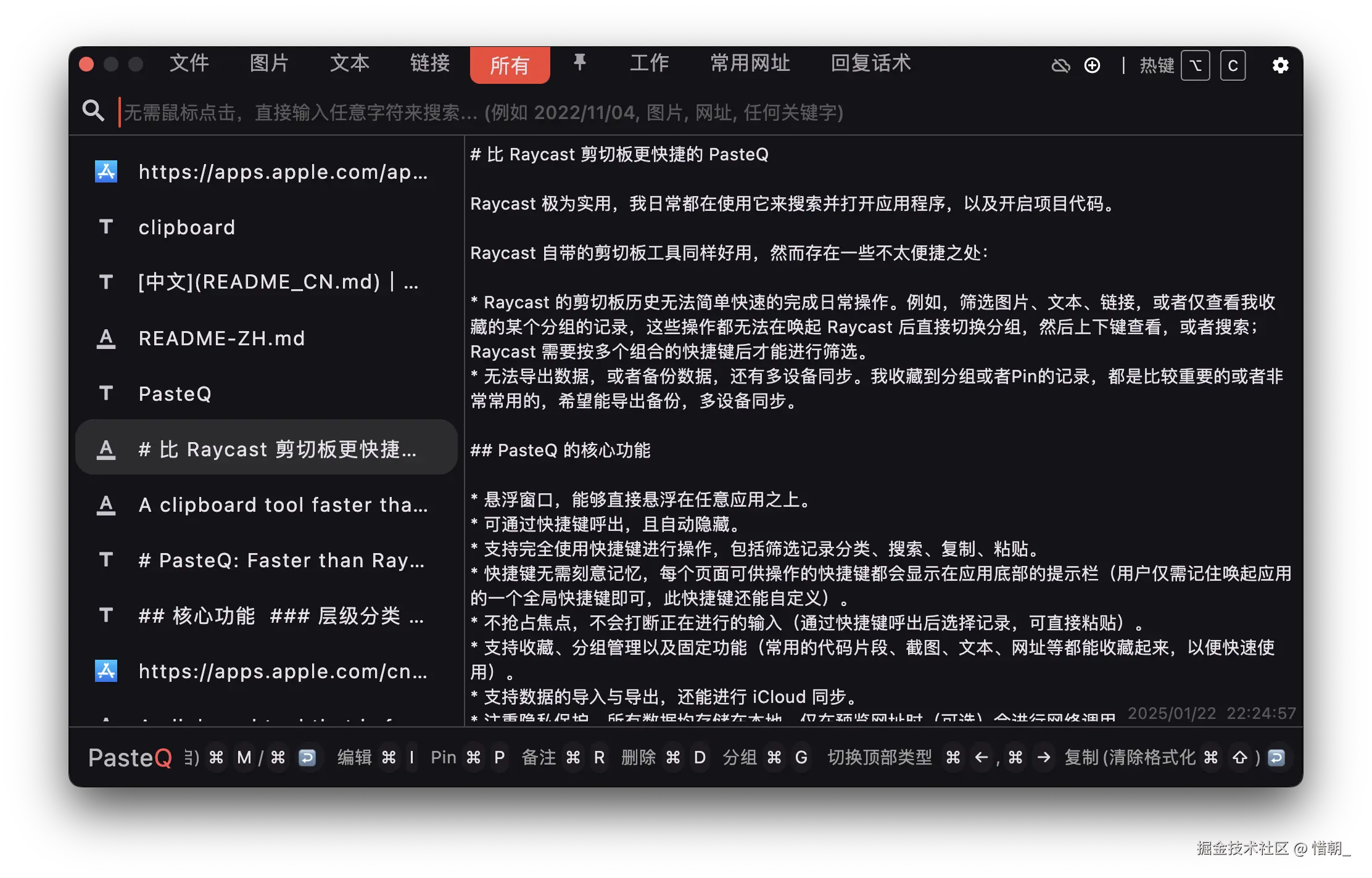Switch to the 链接 tab

pos(429,64)
